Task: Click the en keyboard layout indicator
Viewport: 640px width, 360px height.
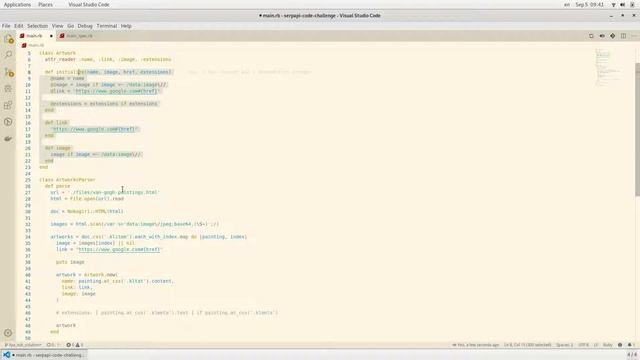Action: pos(567,5)
